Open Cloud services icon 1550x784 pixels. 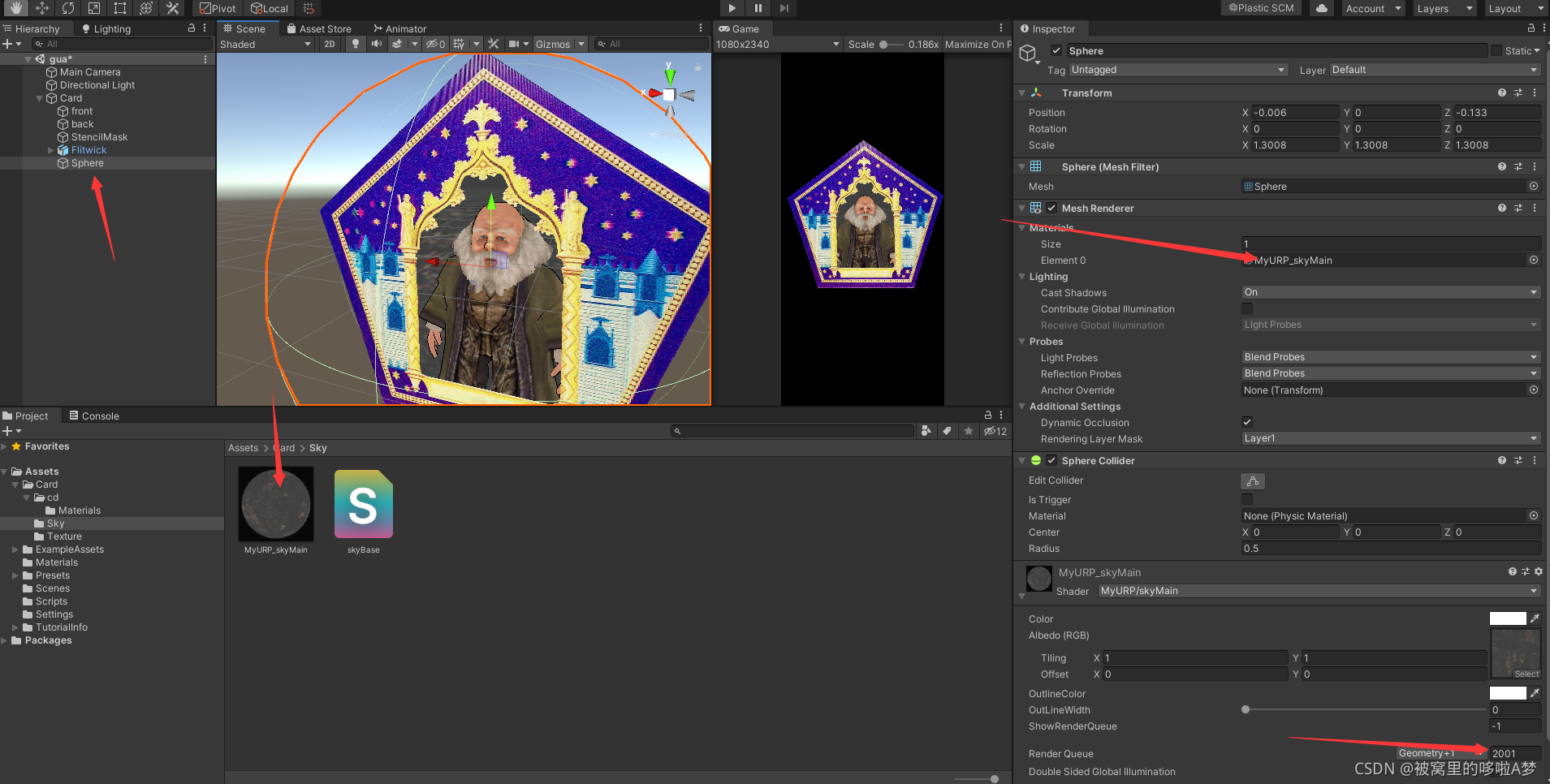pos(1322,8)
